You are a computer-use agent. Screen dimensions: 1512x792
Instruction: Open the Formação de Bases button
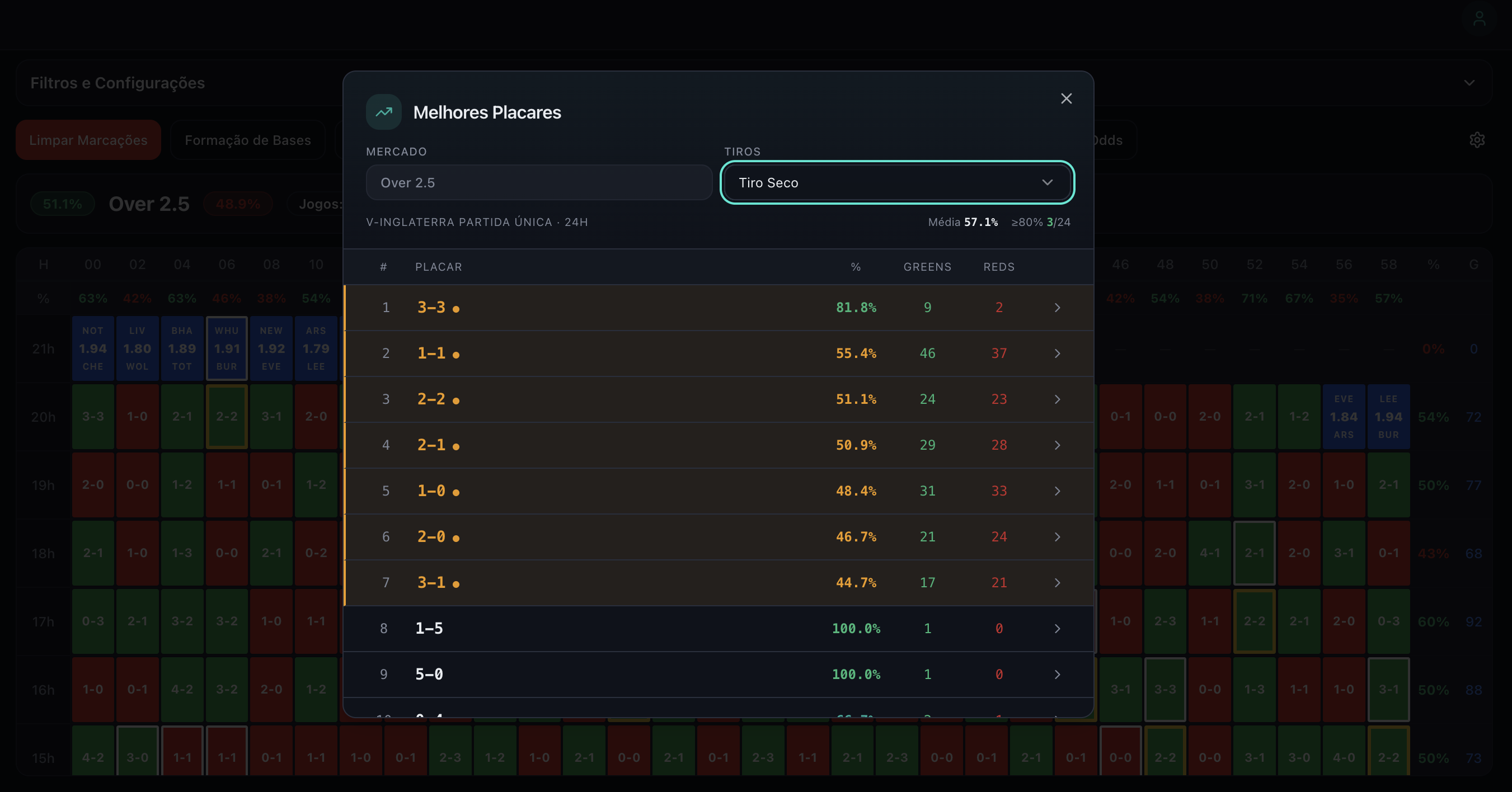247,140
